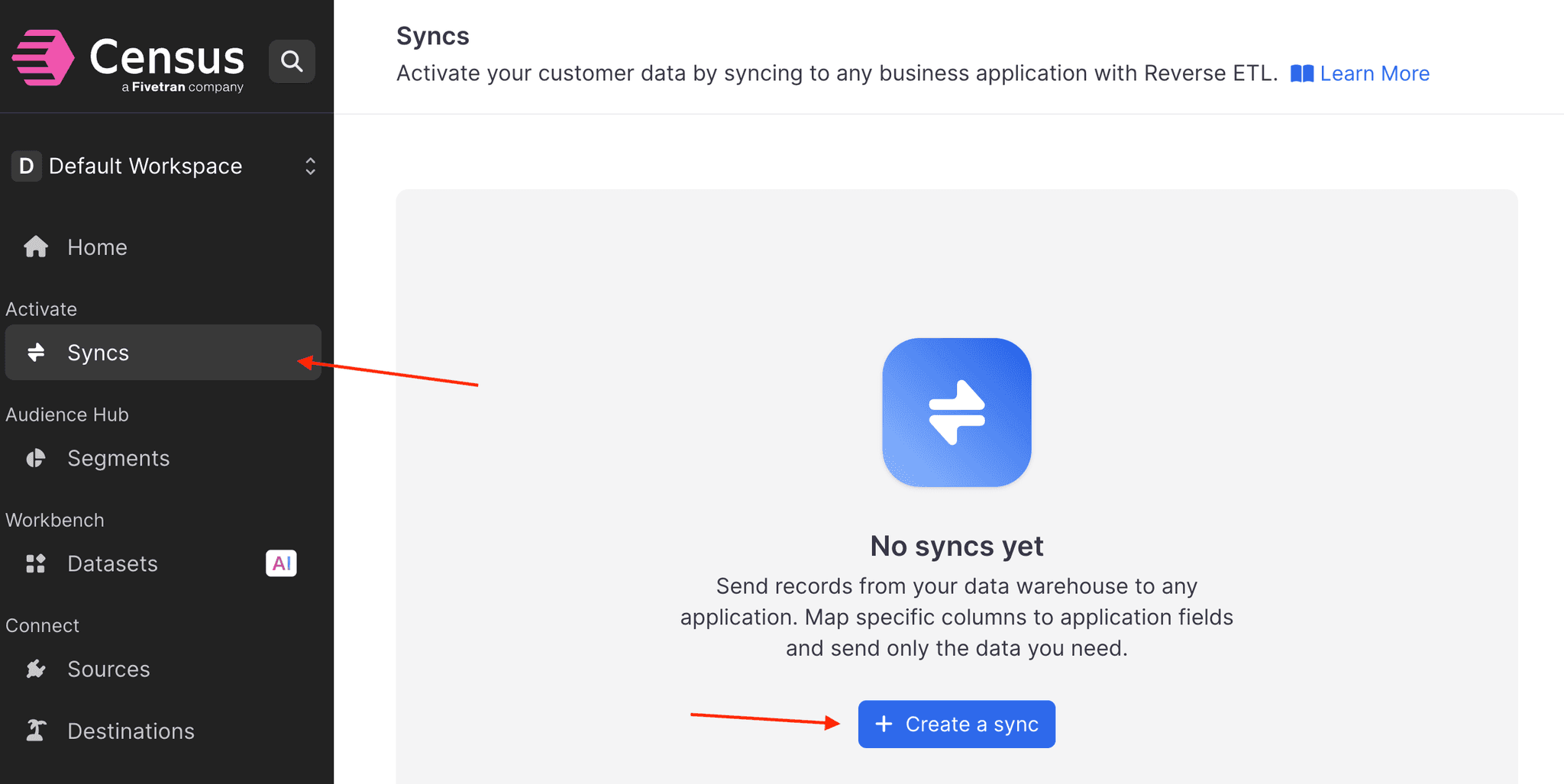Click the Create a sync button
1564x784 pixels.
point(956,724)
